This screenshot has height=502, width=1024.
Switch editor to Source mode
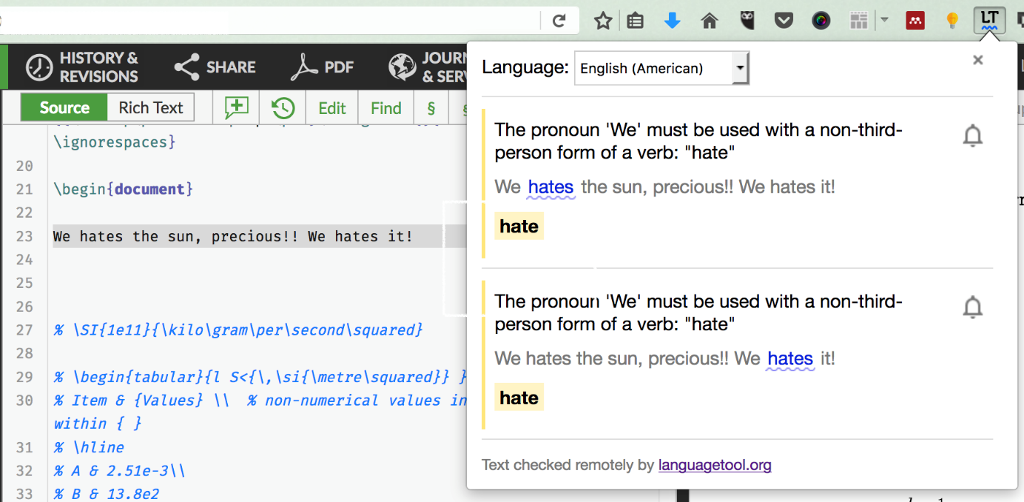click(x=64, y=108)
